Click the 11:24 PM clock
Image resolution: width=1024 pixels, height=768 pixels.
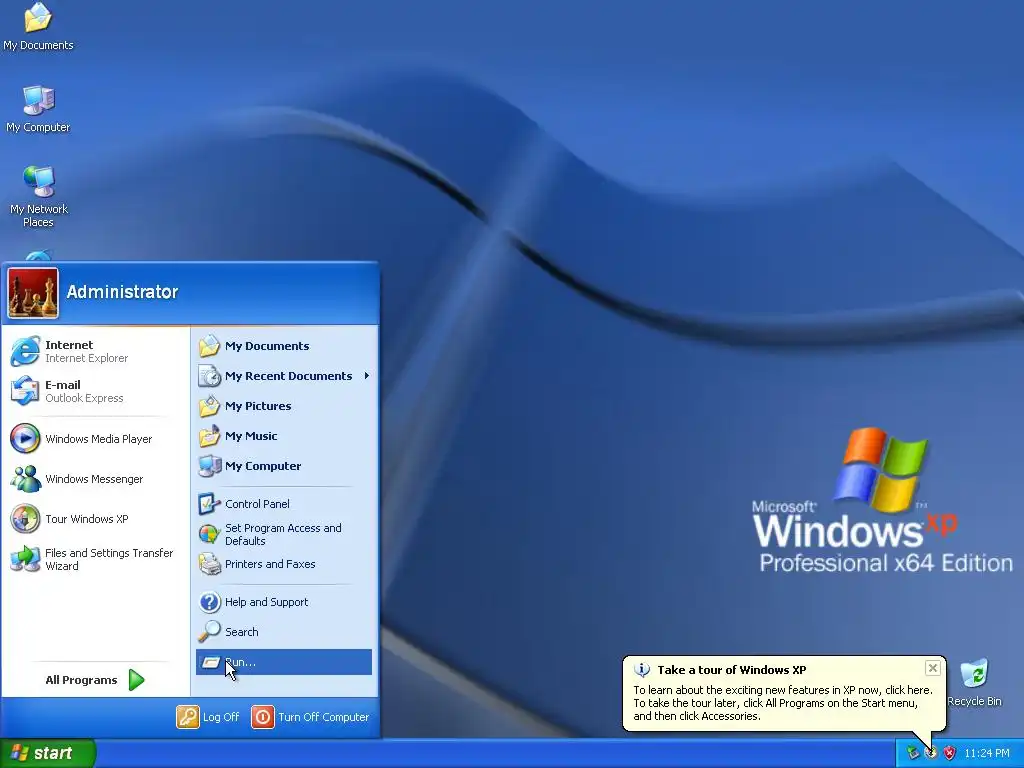[x=987, y=753]
